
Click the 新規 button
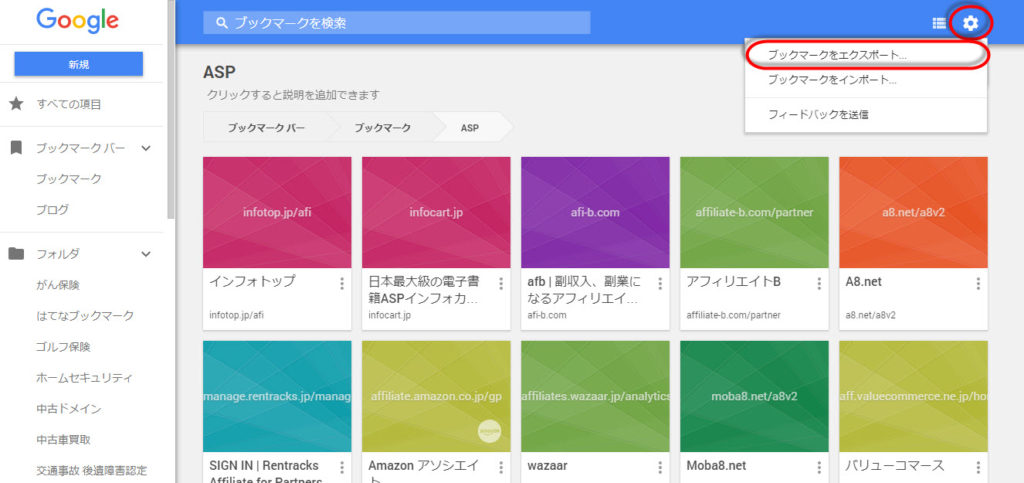pyautogui.click(x=78, y=64)
